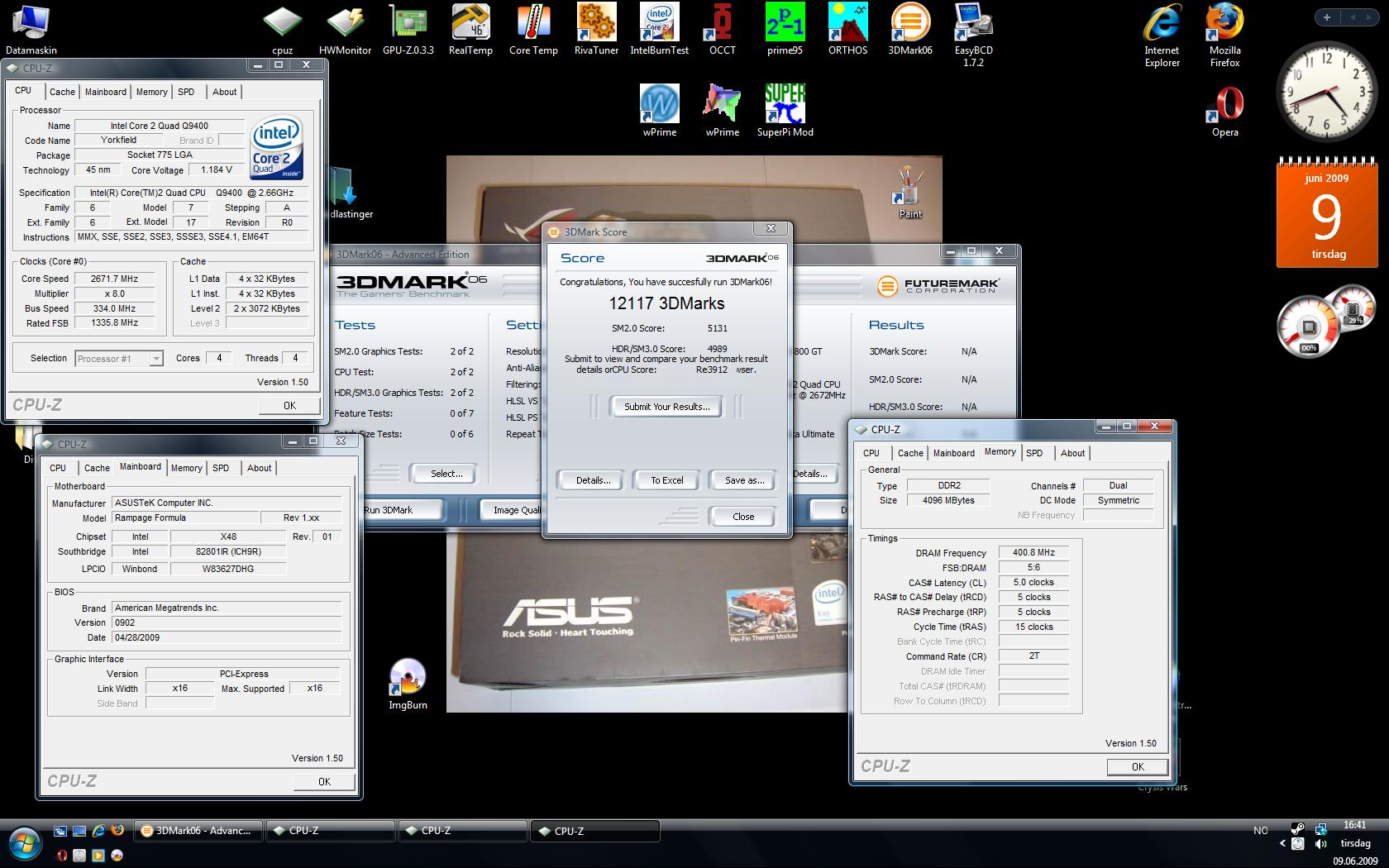
Task: Open the Paint desktop shortcut
Action: pyautogui.click(x=909, y=193)
